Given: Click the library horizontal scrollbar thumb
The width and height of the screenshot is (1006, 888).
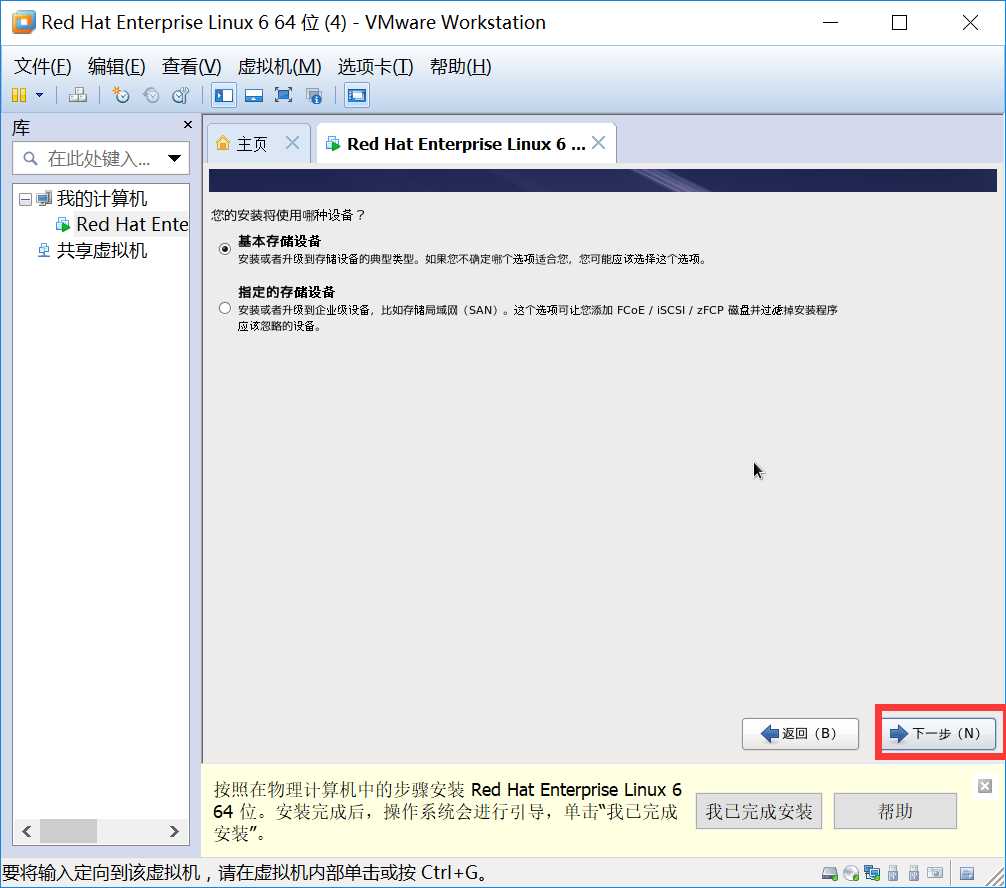Looking at the screenshot, I should pos(68,832).
